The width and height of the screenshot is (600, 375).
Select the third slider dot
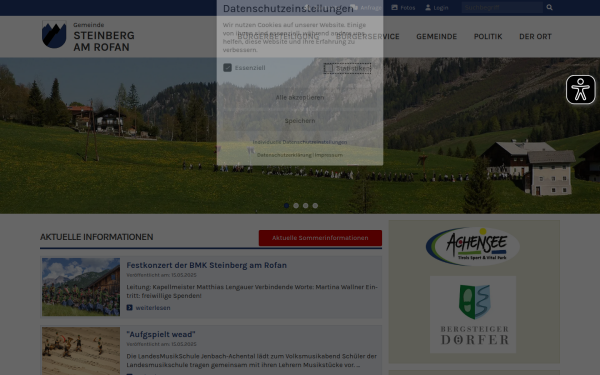pyautogui.click(x=305, y=205)
